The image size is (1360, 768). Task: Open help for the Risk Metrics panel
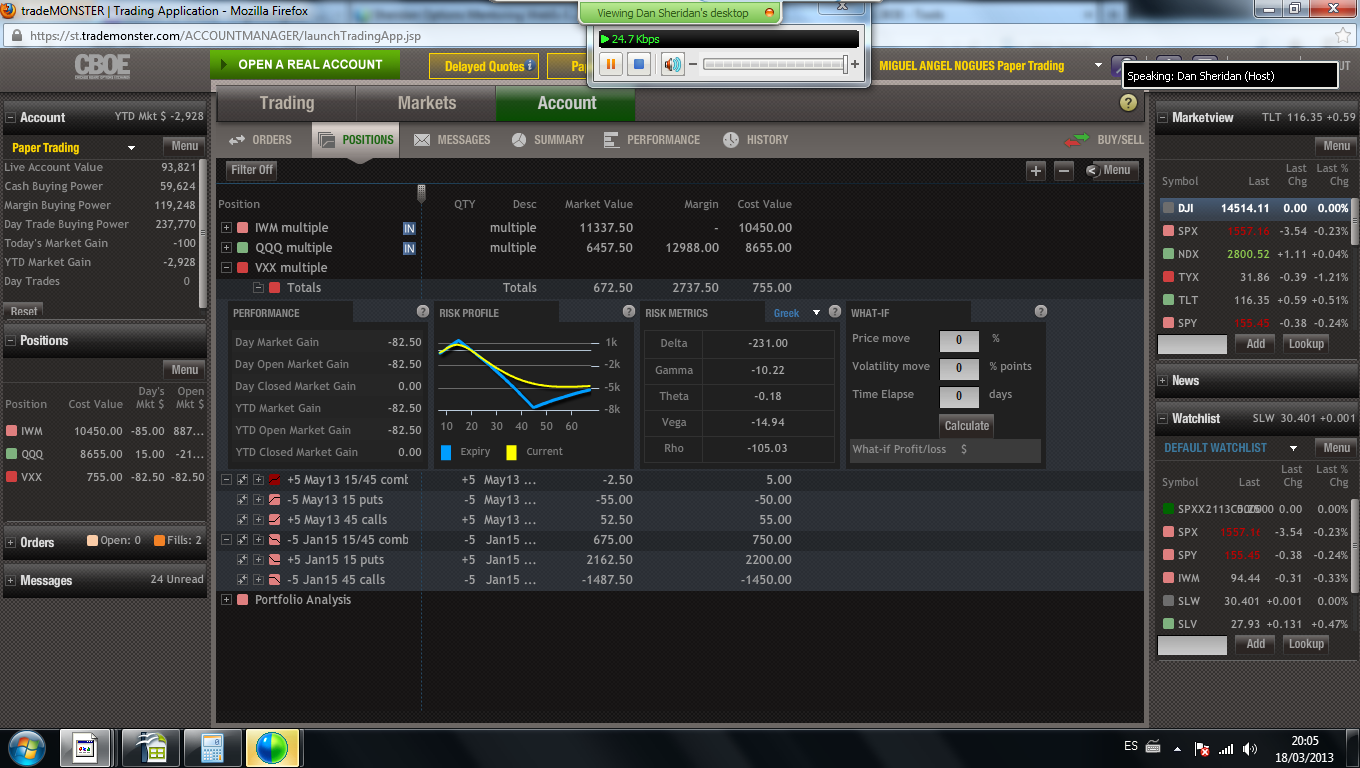click(x=835, y=312)
